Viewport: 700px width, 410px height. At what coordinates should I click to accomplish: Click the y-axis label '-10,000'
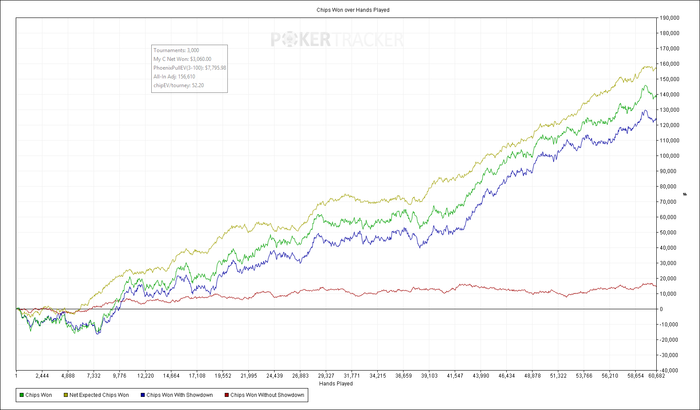tap(670, 324)
